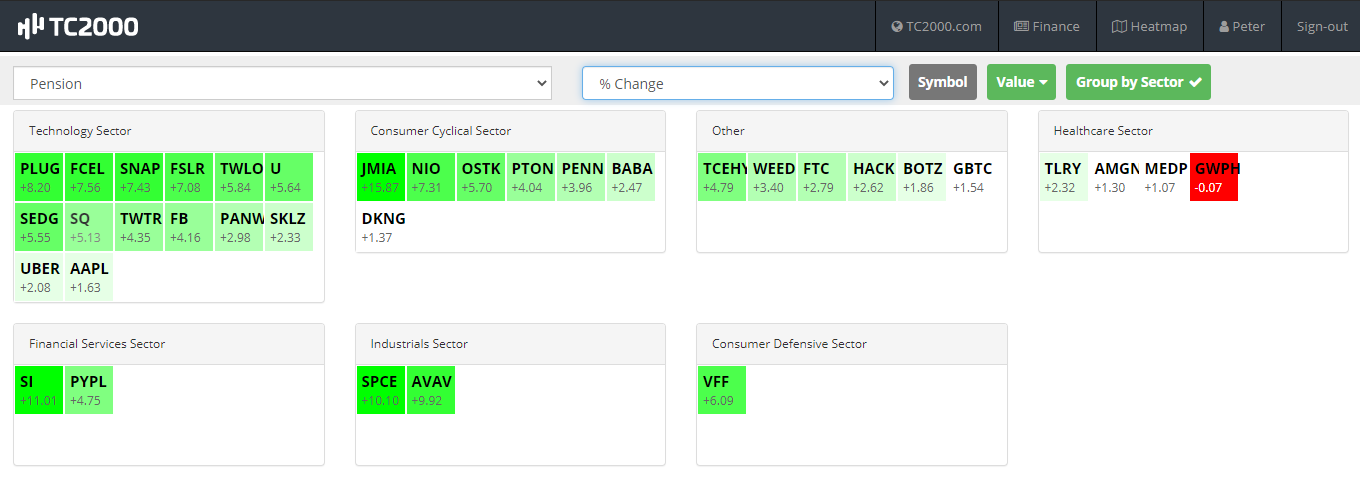Click the Technology Sector panel header
This screenshot has height=491, width=1360.
pyautogui.click(x=169, y=131)
